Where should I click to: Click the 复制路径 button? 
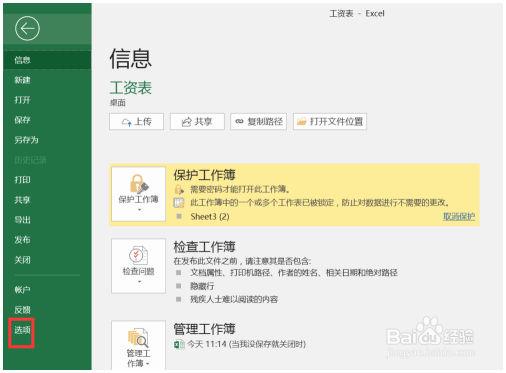(x=259, y=122)
